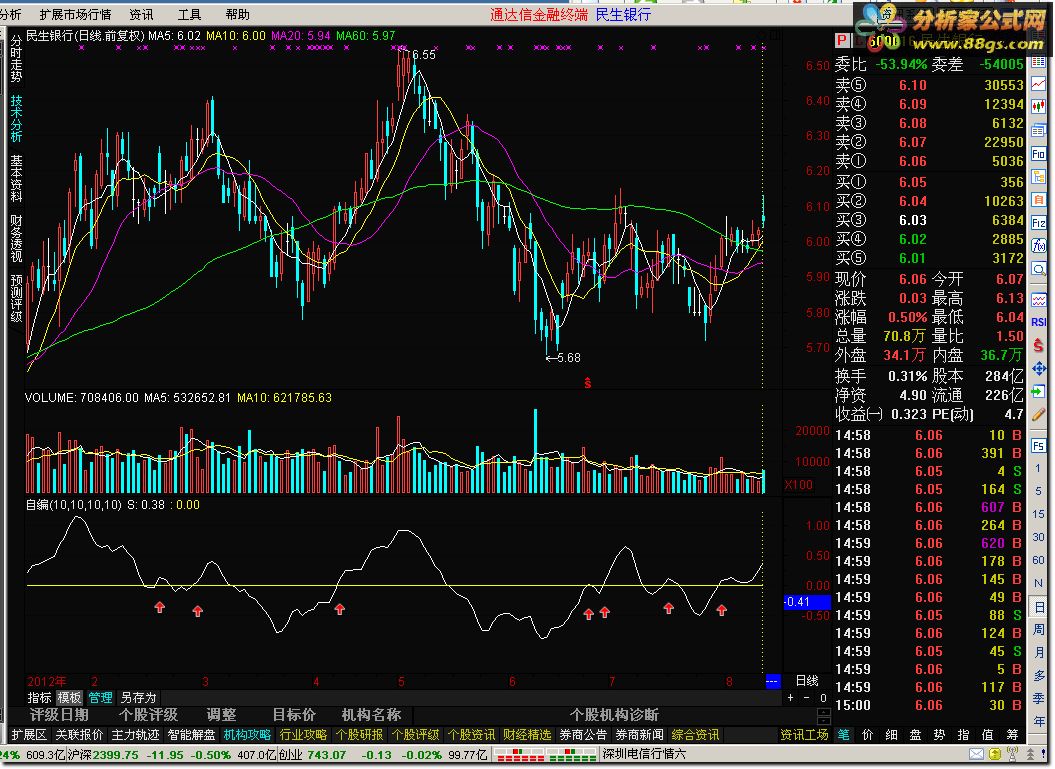Select the 5-minute period button
The height and width of the screenshot is (769, 1055).
[1039, 491]
